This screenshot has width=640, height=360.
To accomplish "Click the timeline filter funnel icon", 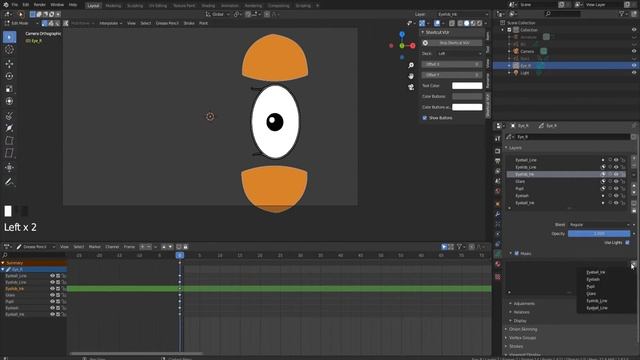I will (x=460, y=247).
